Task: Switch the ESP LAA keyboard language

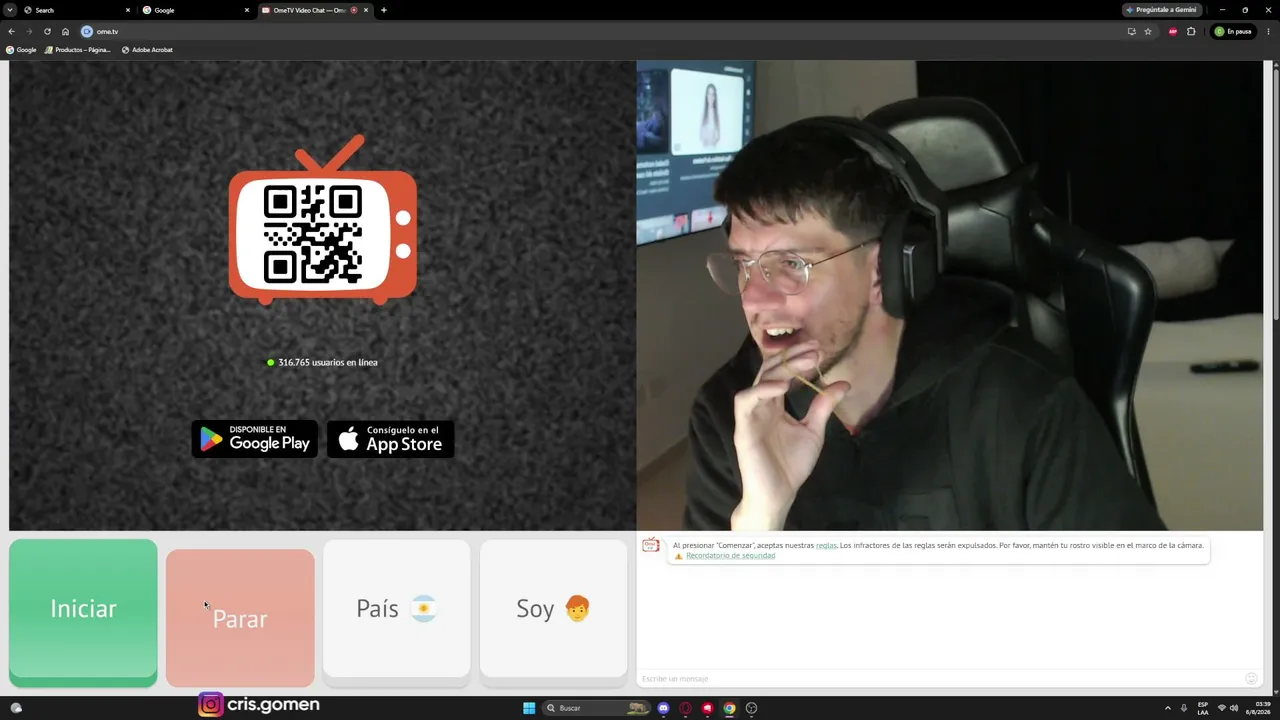Action: click(1203, 708)
